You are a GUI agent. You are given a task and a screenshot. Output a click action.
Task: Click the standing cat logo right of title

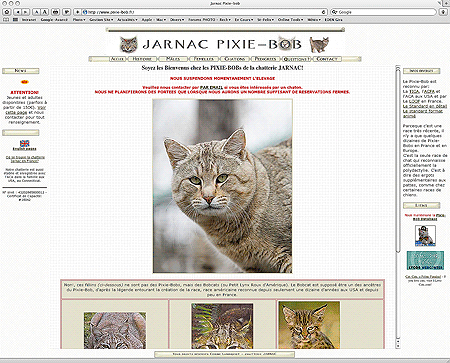click(319, 44)
